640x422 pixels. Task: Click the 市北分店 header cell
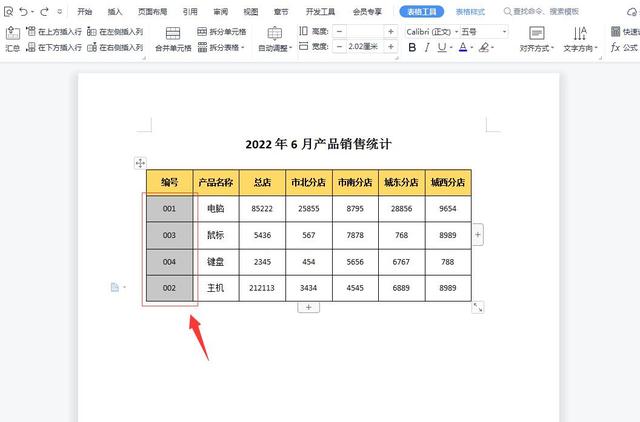(309, 182)
